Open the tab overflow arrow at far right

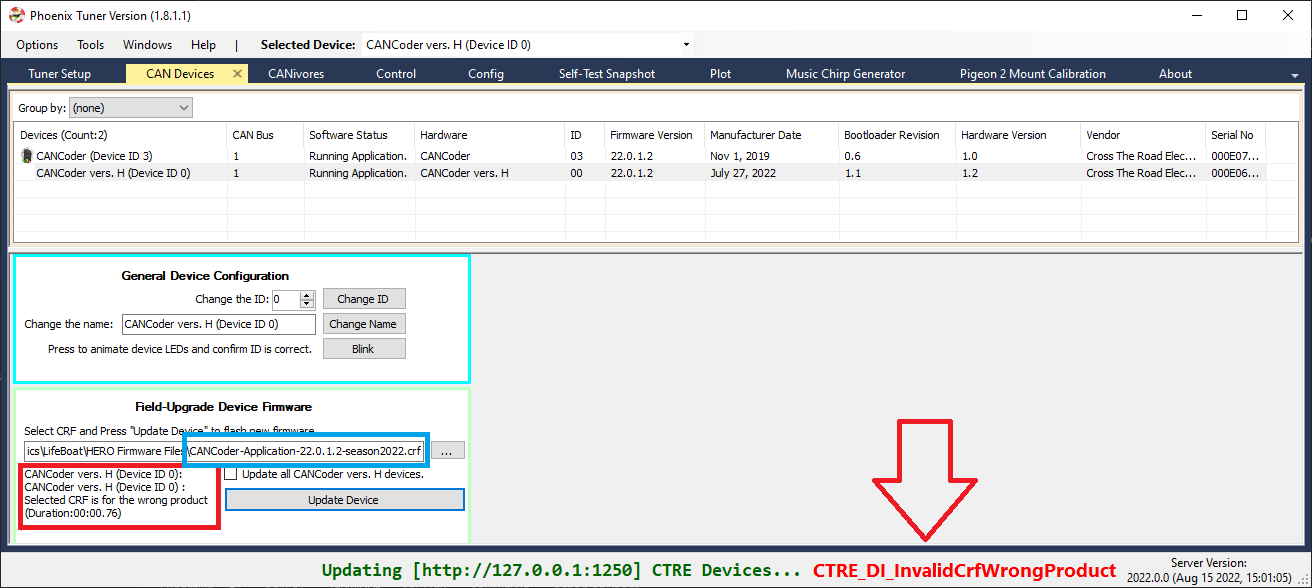(x=1296, y=74)
